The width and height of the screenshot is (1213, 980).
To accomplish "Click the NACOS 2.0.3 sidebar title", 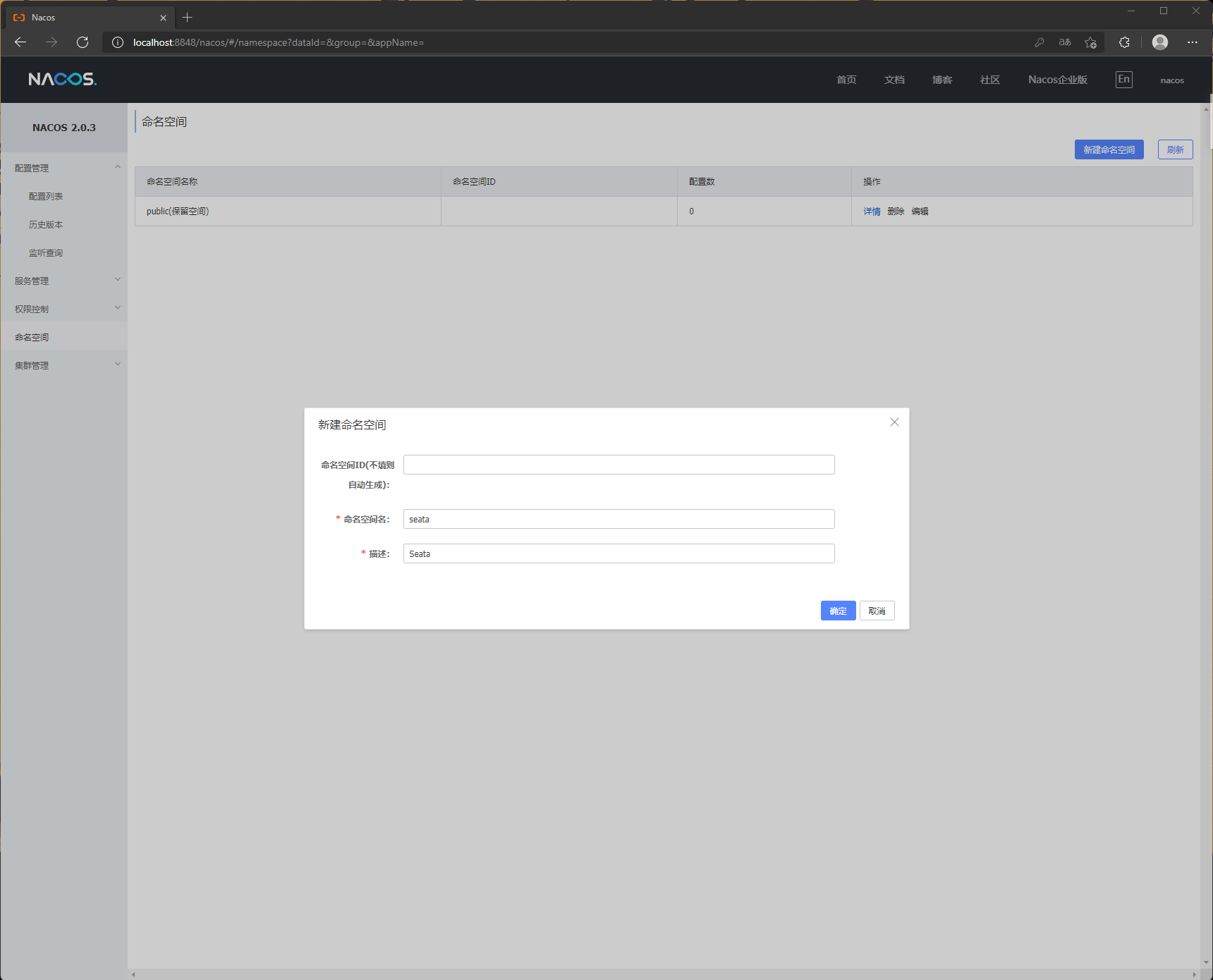I will pyautogui.click(x=64, y=128).
